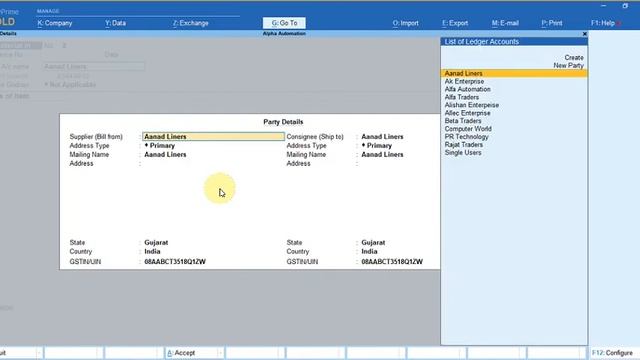This screenshot has width=640, height=360.
Task: Click New Party in the ledger list
Action: [568, 65]
